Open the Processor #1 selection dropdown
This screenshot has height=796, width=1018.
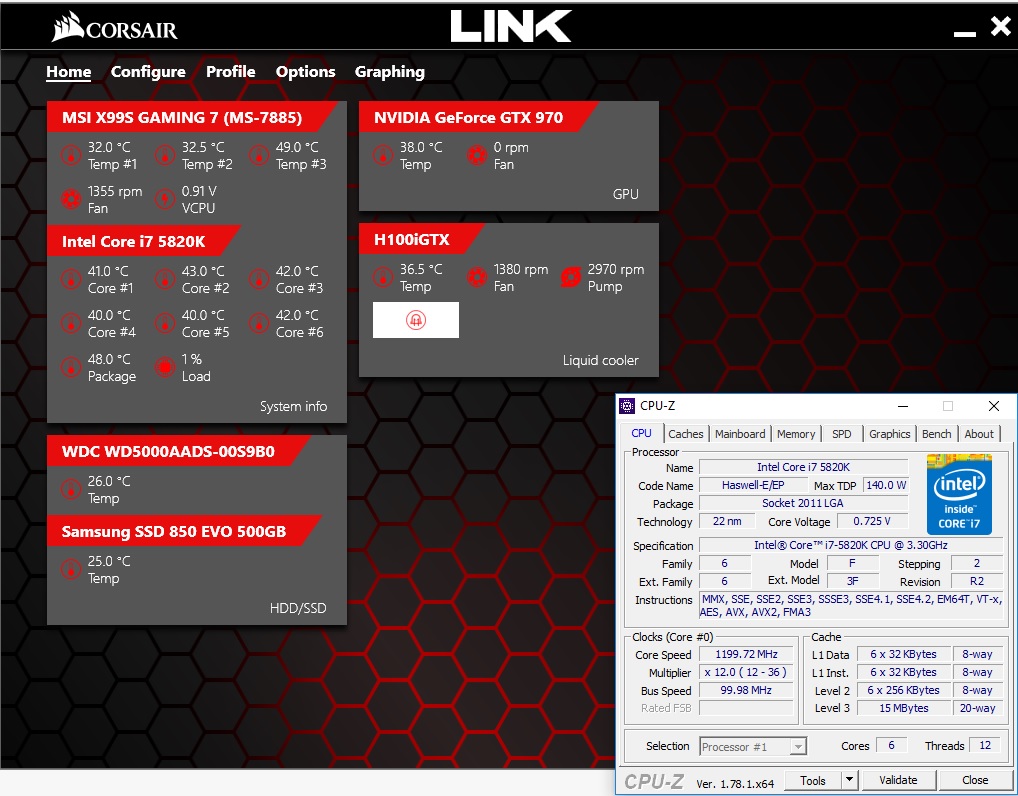pos(753,747)
